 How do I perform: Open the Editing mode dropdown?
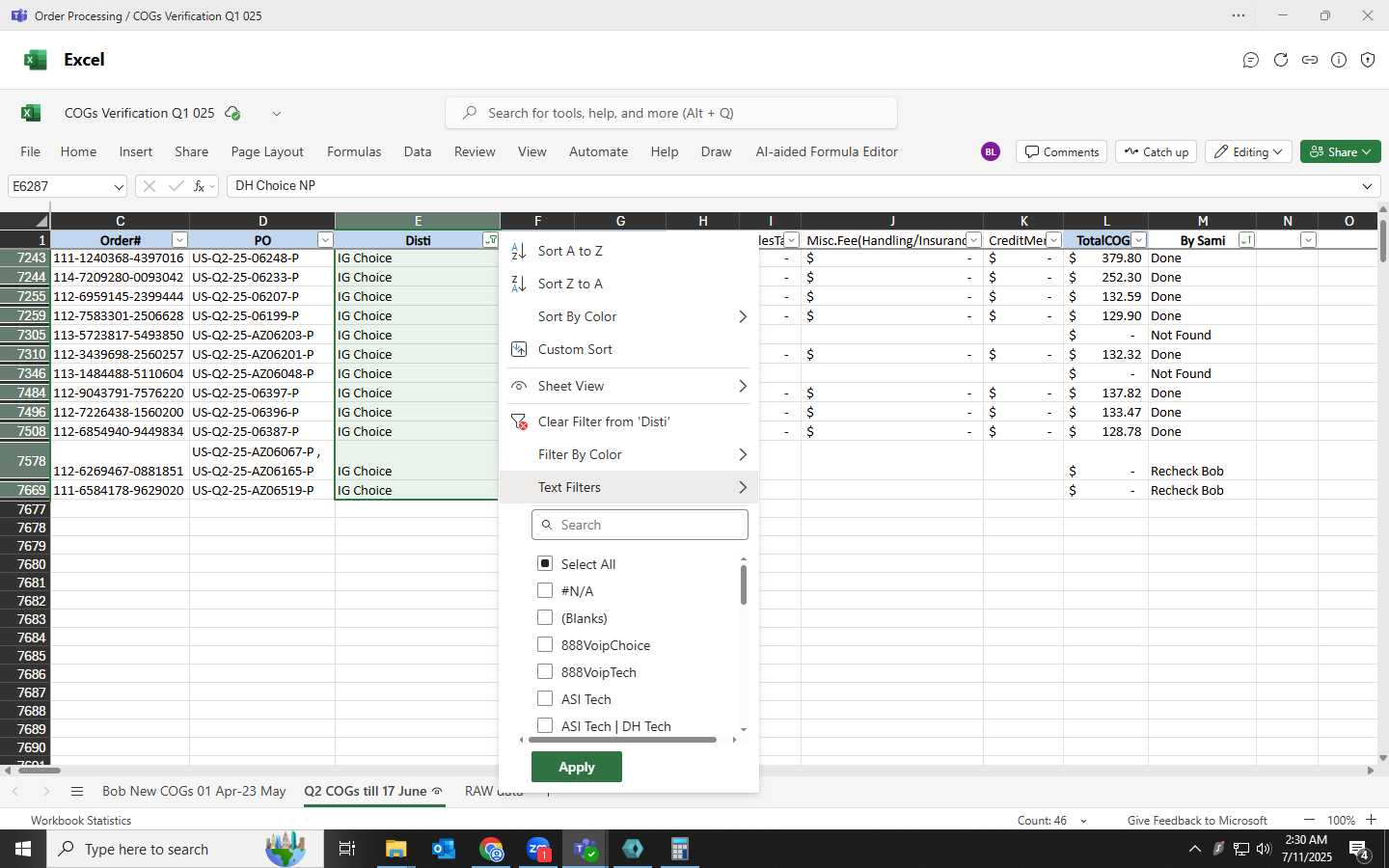pos(1249,151)
